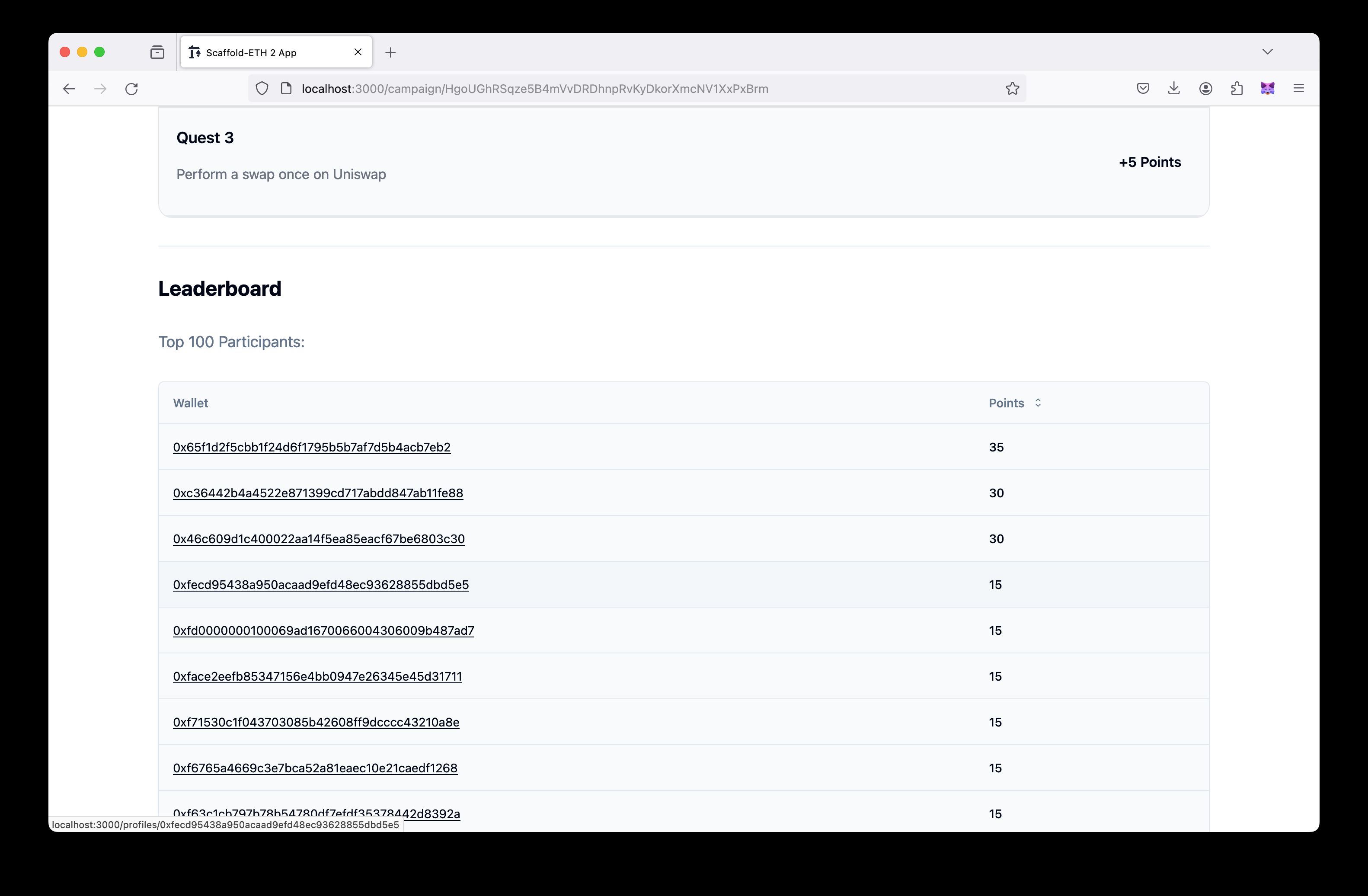Sort leaderboard by Points column arrows

click(1038, 403)
